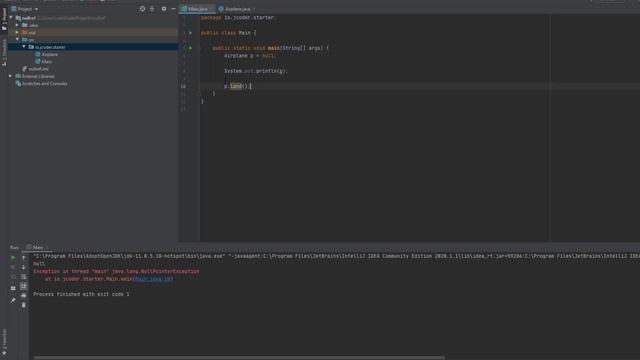Jump down the stack trace with down arrow
This screenshot has height=360, width=640.
(x=24, y=267)
